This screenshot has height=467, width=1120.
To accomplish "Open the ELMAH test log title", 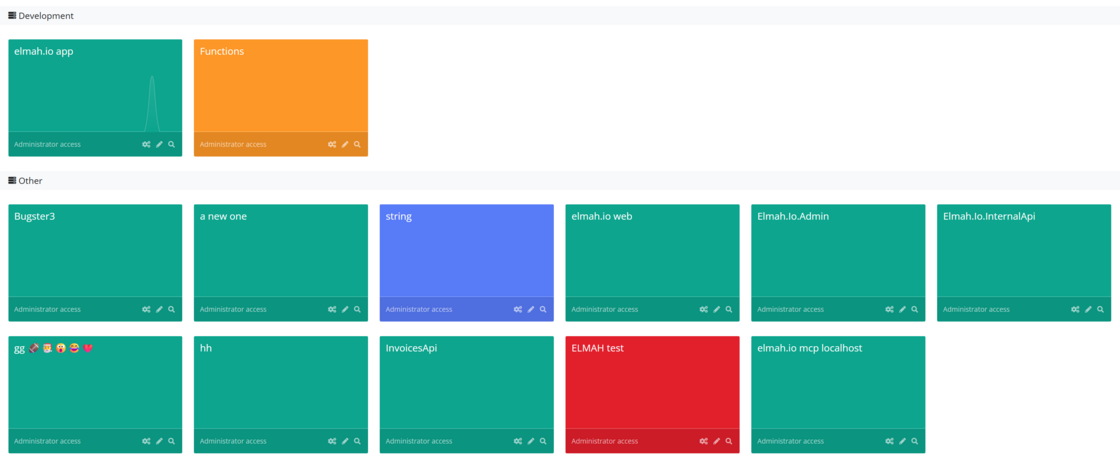I will tap(598, 348).
